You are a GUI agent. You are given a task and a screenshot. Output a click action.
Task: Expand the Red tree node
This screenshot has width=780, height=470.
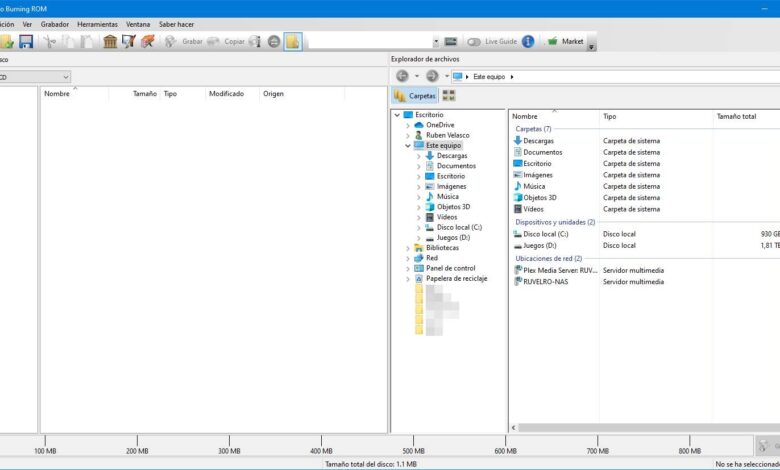408,258
